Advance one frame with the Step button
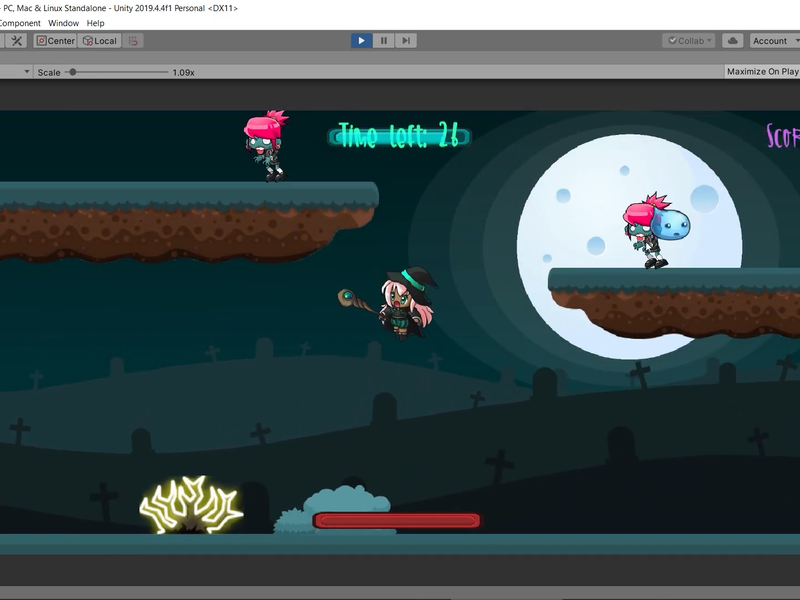Screen dimensions: 800x600 point(406,40)
